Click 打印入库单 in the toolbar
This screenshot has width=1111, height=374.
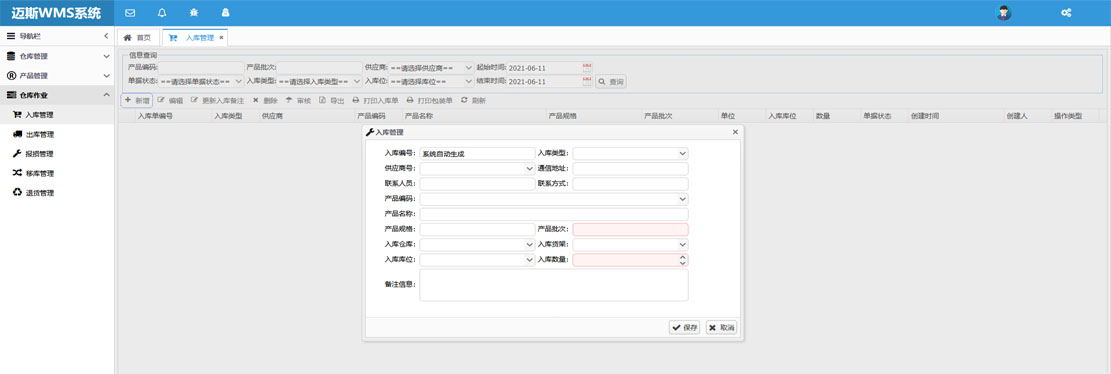(x=376, y=101)
